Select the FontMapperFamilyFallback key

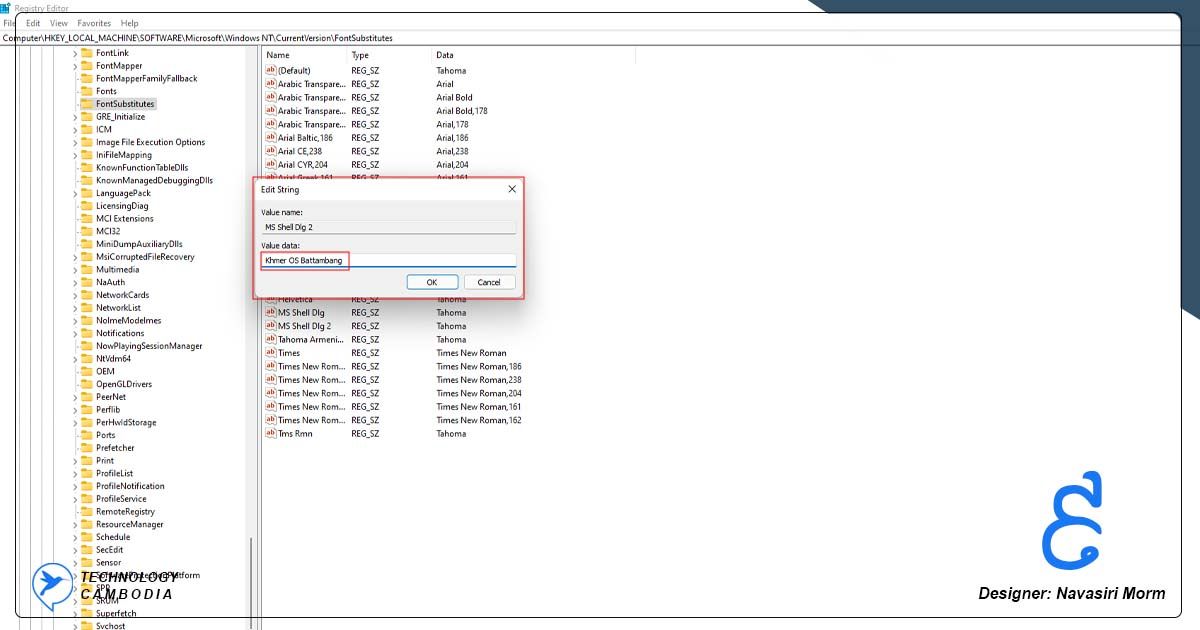pos(146,78)
